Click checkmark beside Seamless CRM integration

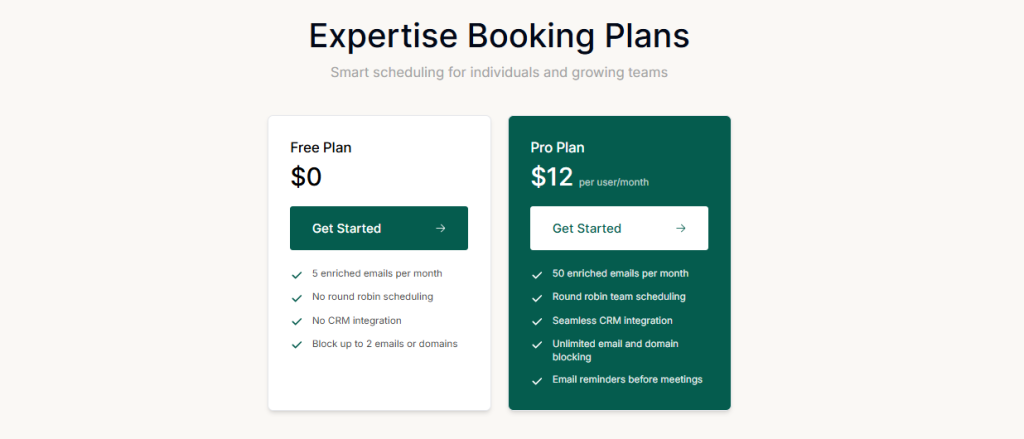pyautogui.click(x=537, y=321)
